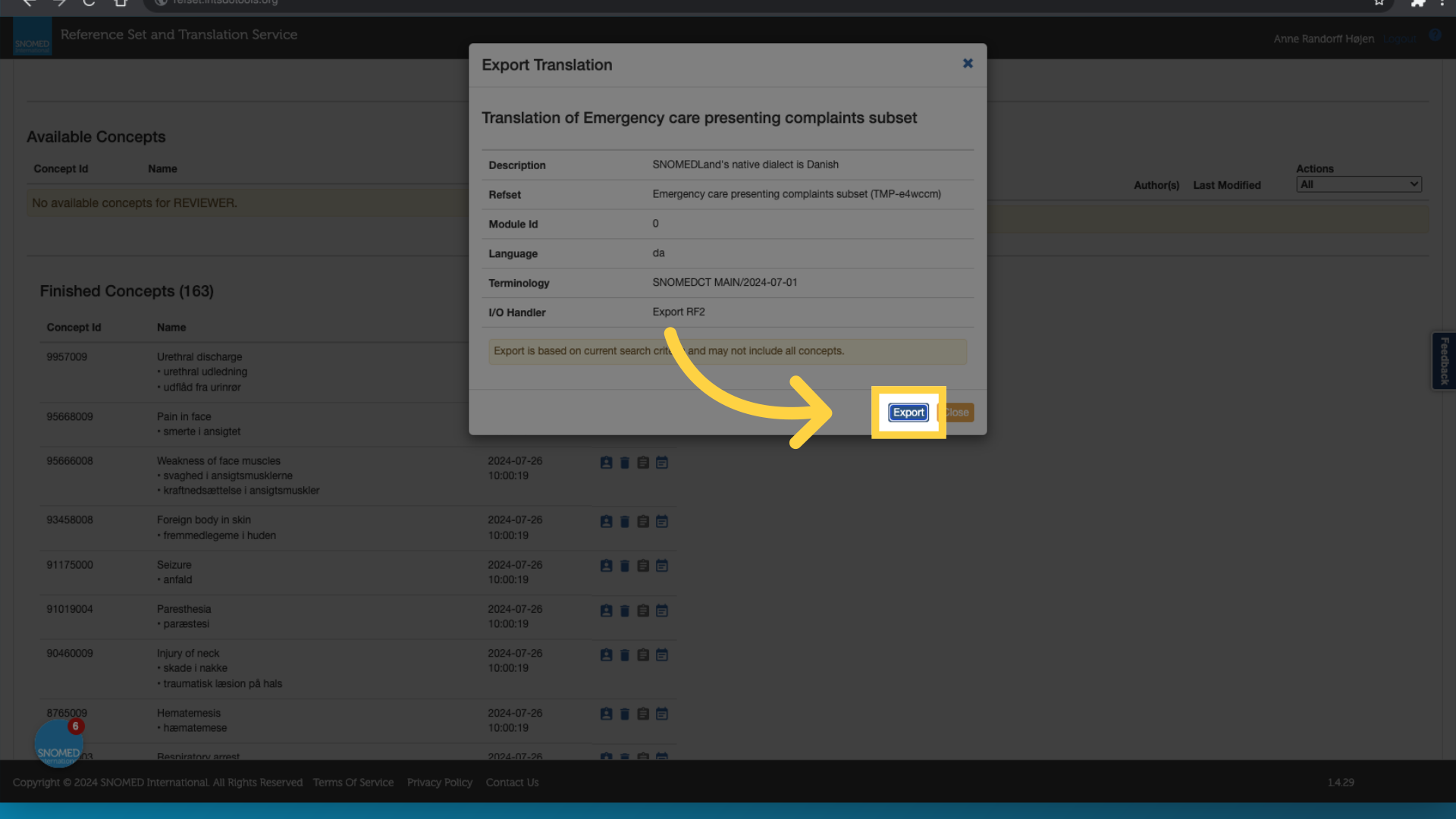The width and height of the screenshot is (1456, 819).
Task: Open calendar log icon for Weakness of face muscles
Action: pos(662,463)
